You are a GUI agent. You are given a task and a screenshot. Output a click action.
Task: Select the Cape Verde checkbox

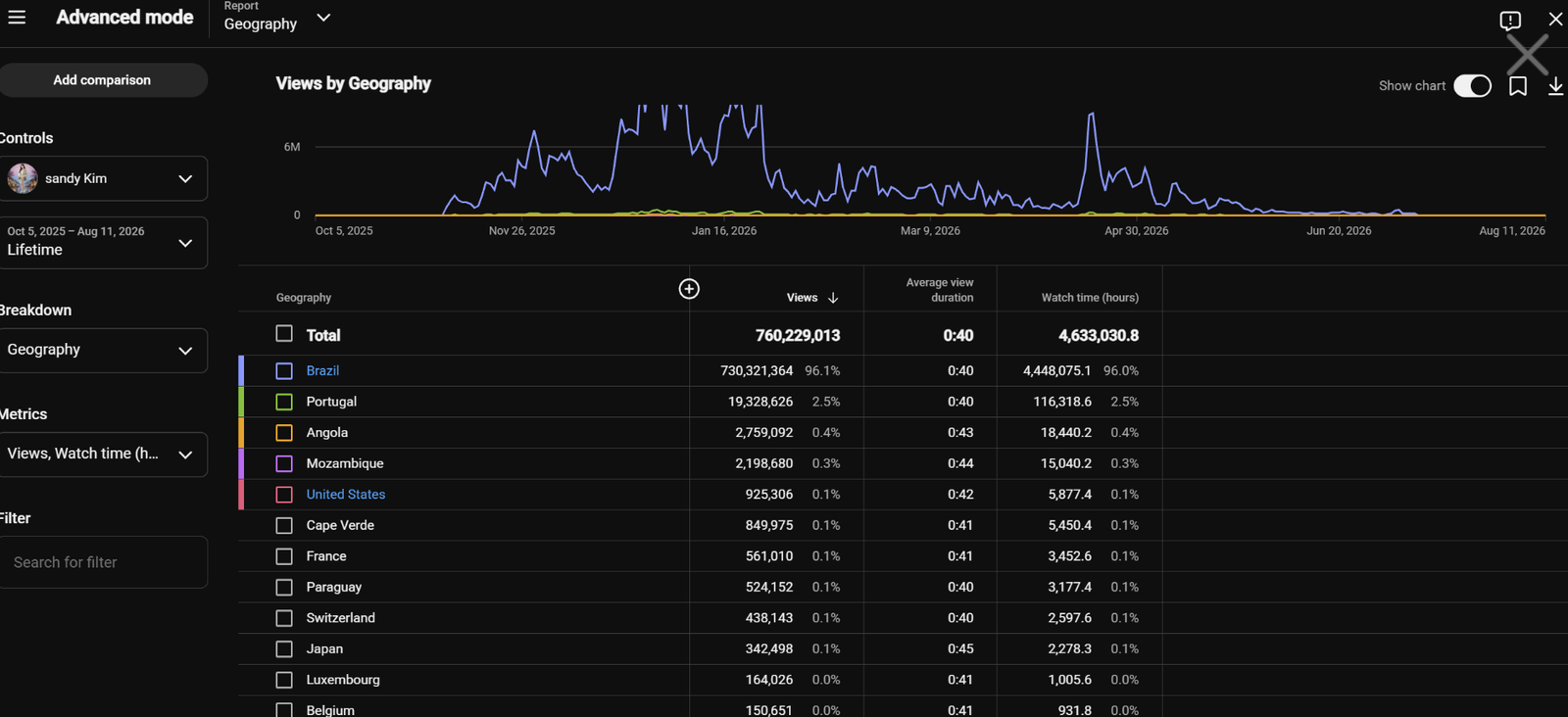click(284, 526)
